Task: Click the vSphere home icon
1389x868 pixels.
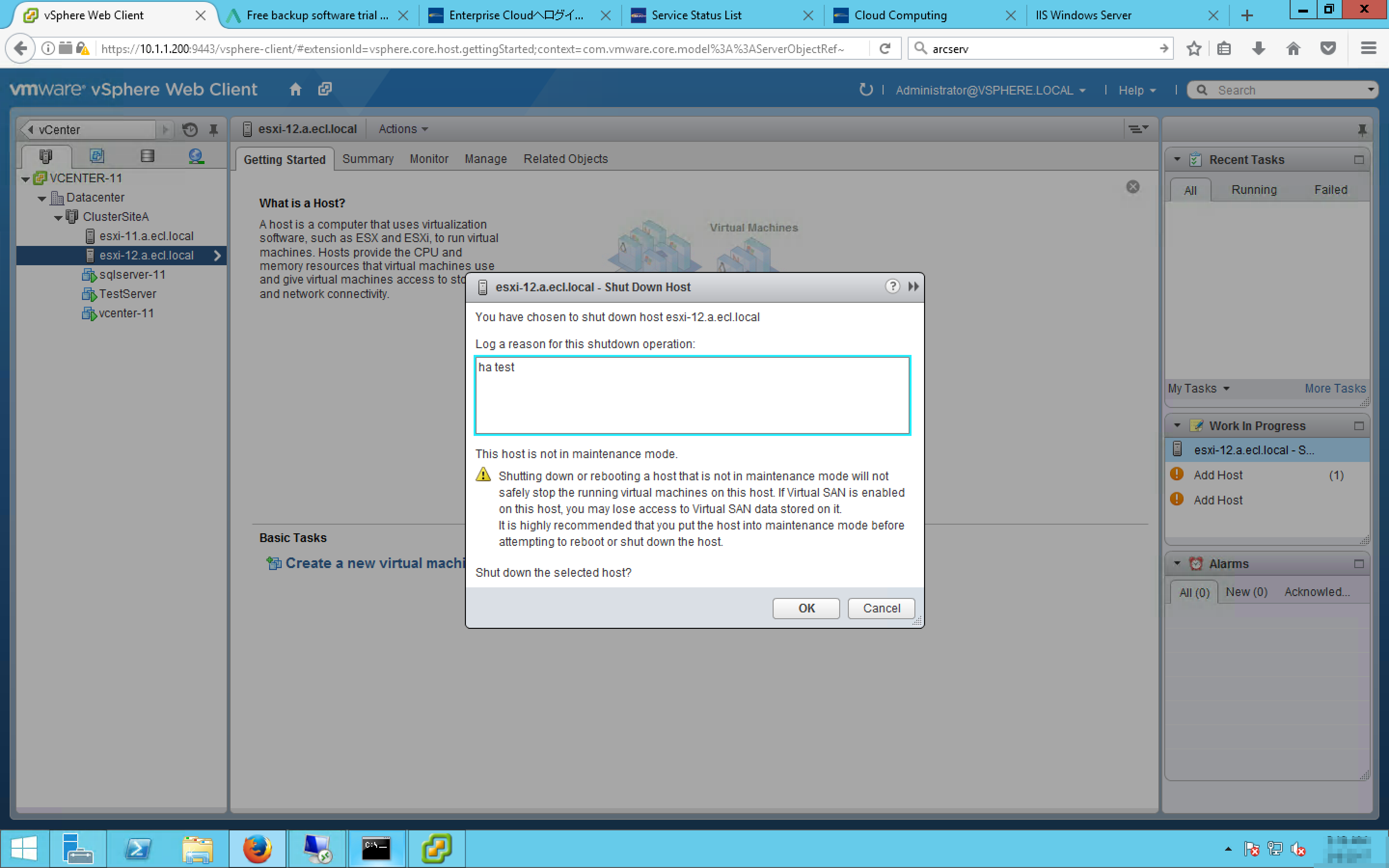Action: click(x=295, y=90)
